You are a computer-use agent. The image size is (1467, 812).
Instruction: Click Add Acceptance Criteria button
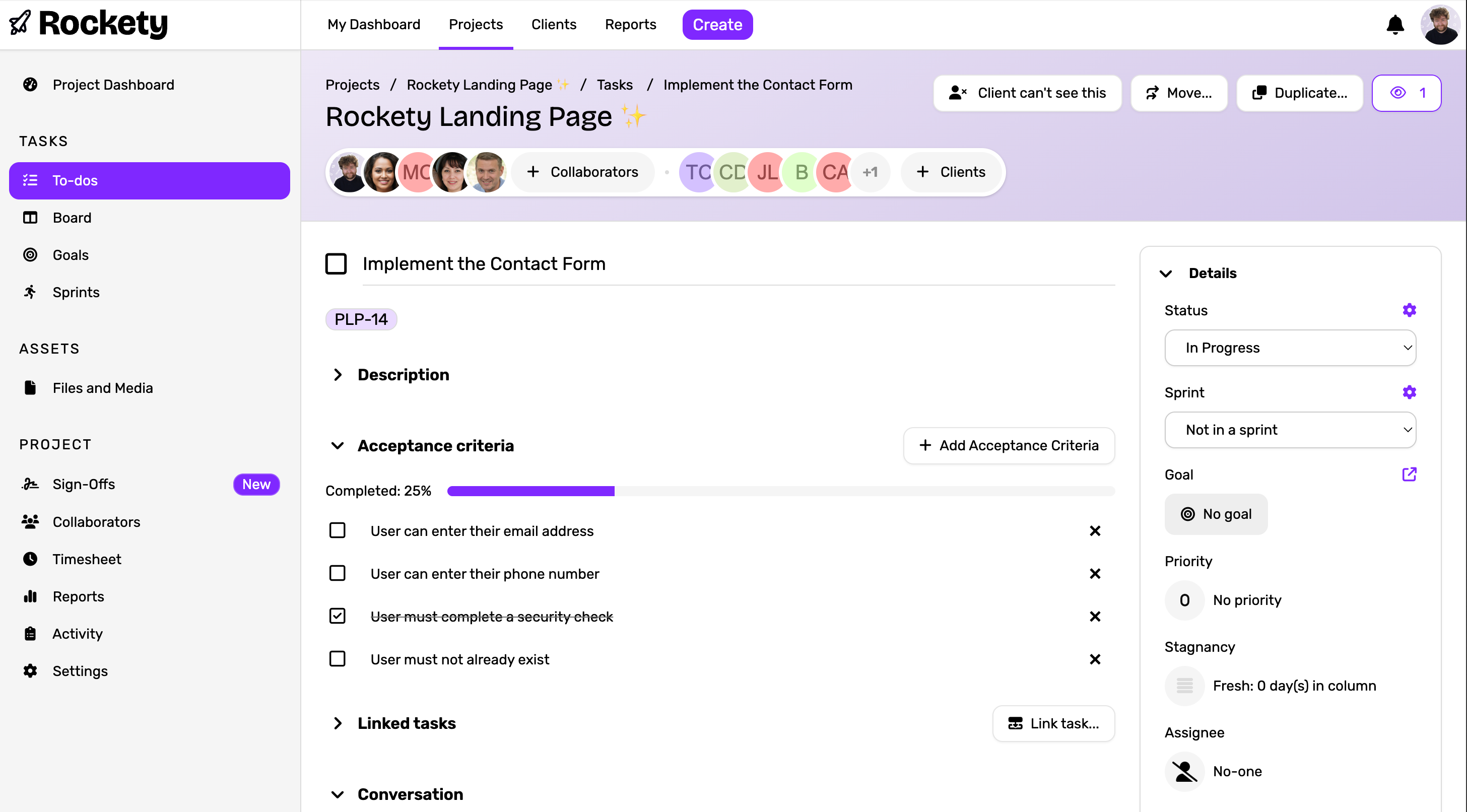(1009, 445)
